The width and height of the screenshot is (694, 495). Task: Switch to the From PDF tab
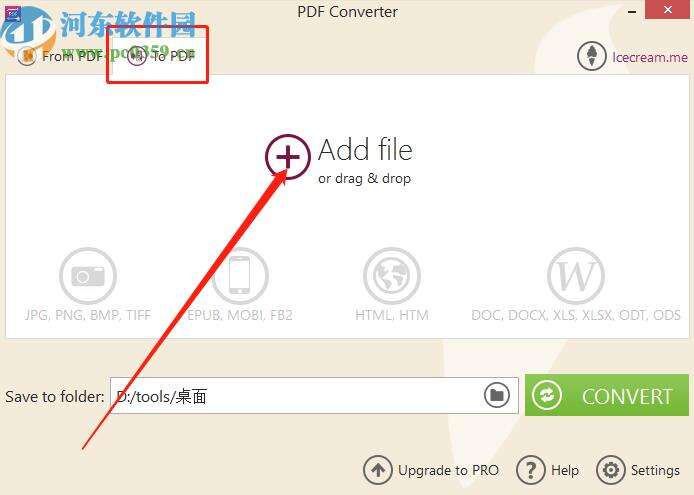[x=60, y=56]
